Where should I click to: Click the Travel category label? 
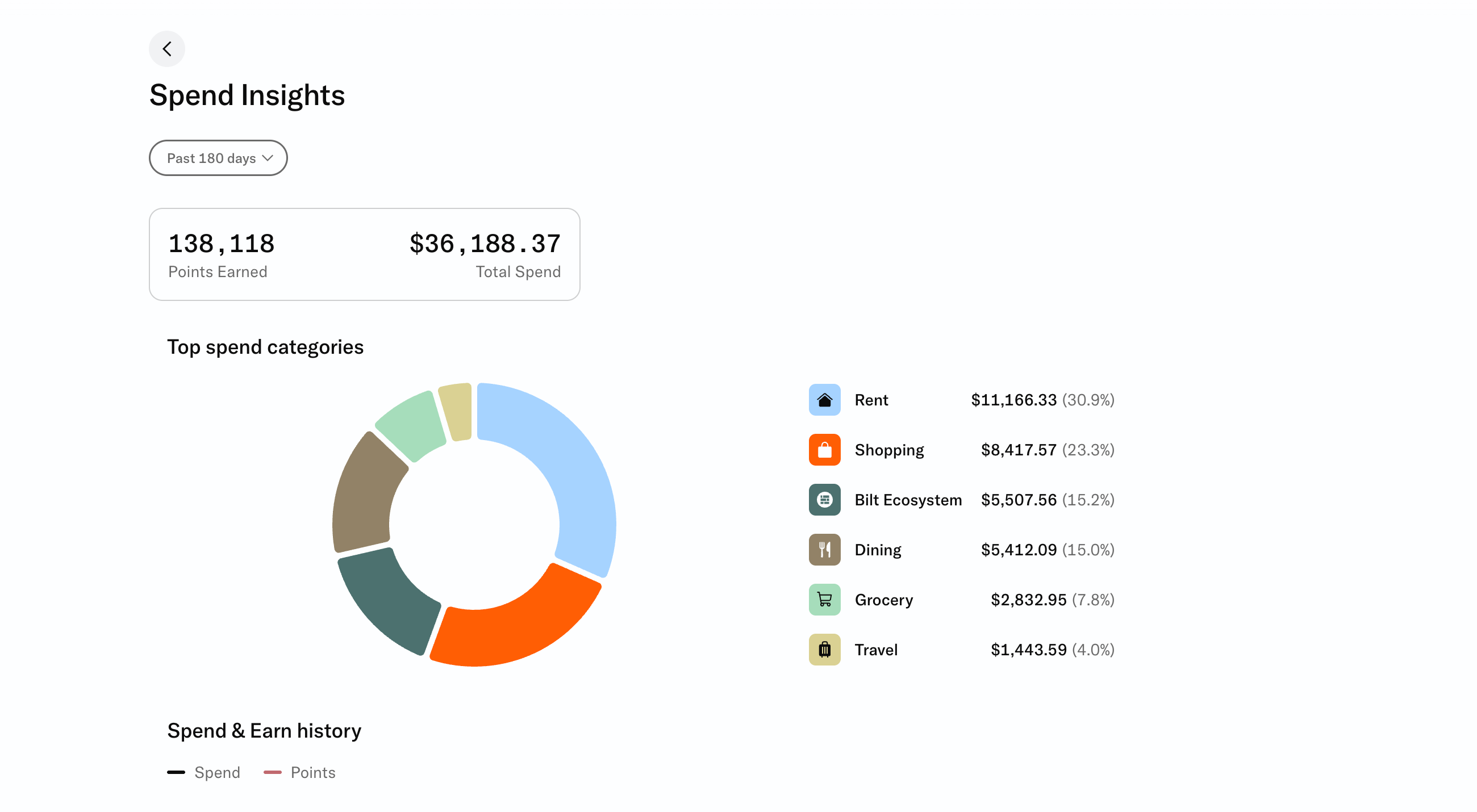(x=876, y=650)
